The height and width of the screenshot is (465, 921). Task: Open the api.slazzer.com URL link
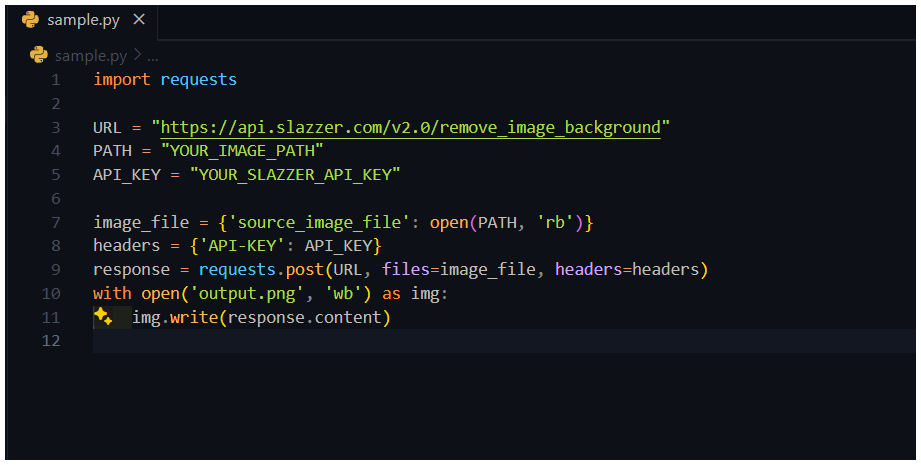pos(411,127)
